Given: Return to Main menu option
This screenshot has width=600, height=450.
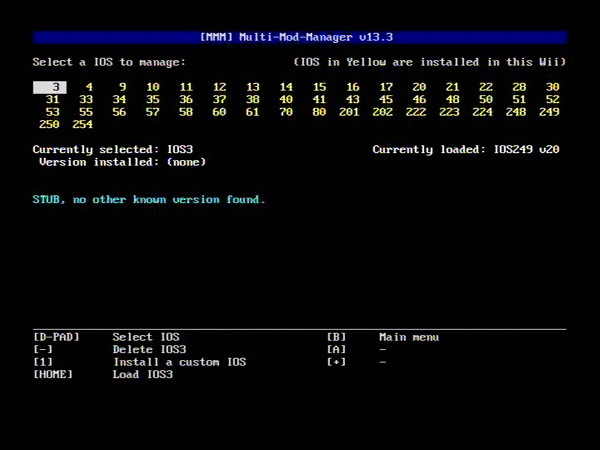Looking at the screenshot, I should pyautogui.click(x=409, y=337).
